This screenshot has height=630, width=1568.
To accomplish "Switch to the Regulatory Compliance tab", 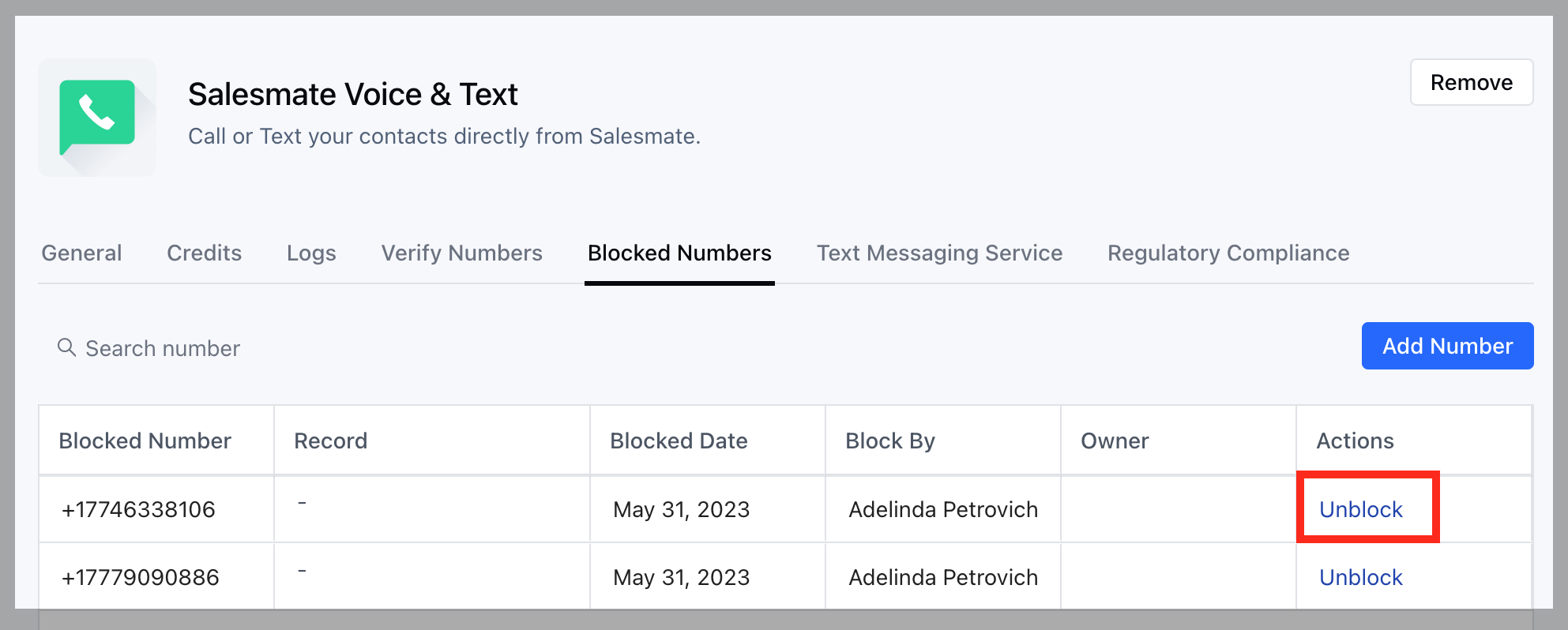I will coord(1228,253).
